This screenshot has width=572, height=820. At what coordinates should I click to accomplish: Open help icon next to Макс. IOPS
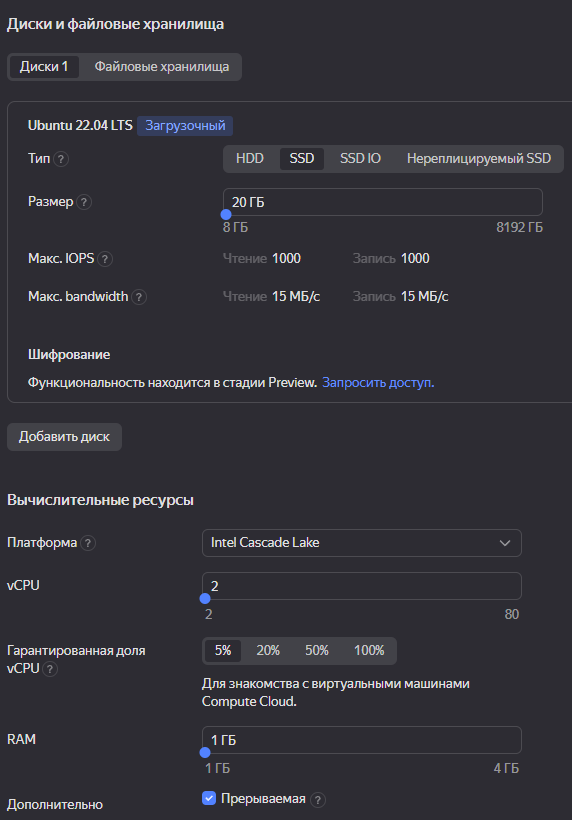pyautogui.click(x=105, y=259)
